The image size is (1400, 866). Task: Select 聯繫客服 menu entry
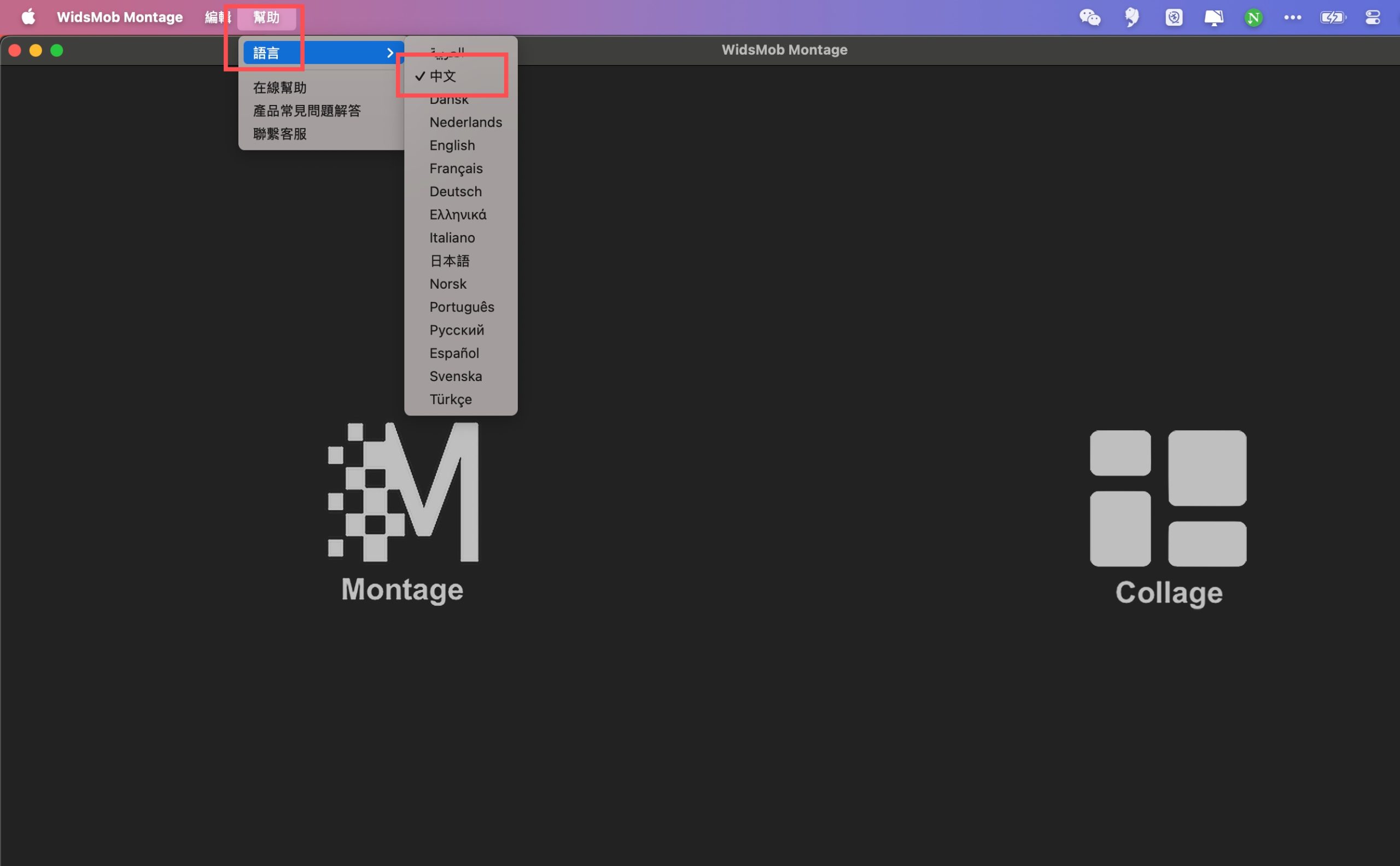coord(280,133)
